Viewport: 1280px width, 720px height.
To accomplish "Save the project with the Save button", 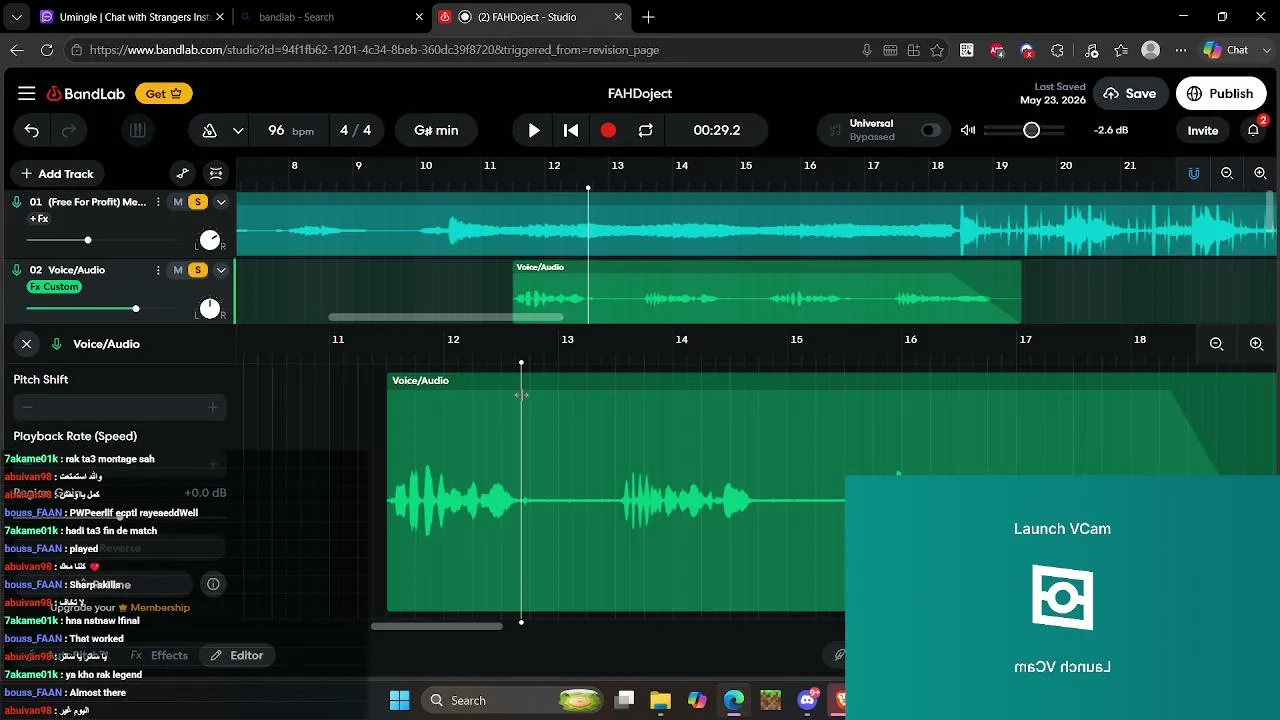I will [x=1130, y=93].
